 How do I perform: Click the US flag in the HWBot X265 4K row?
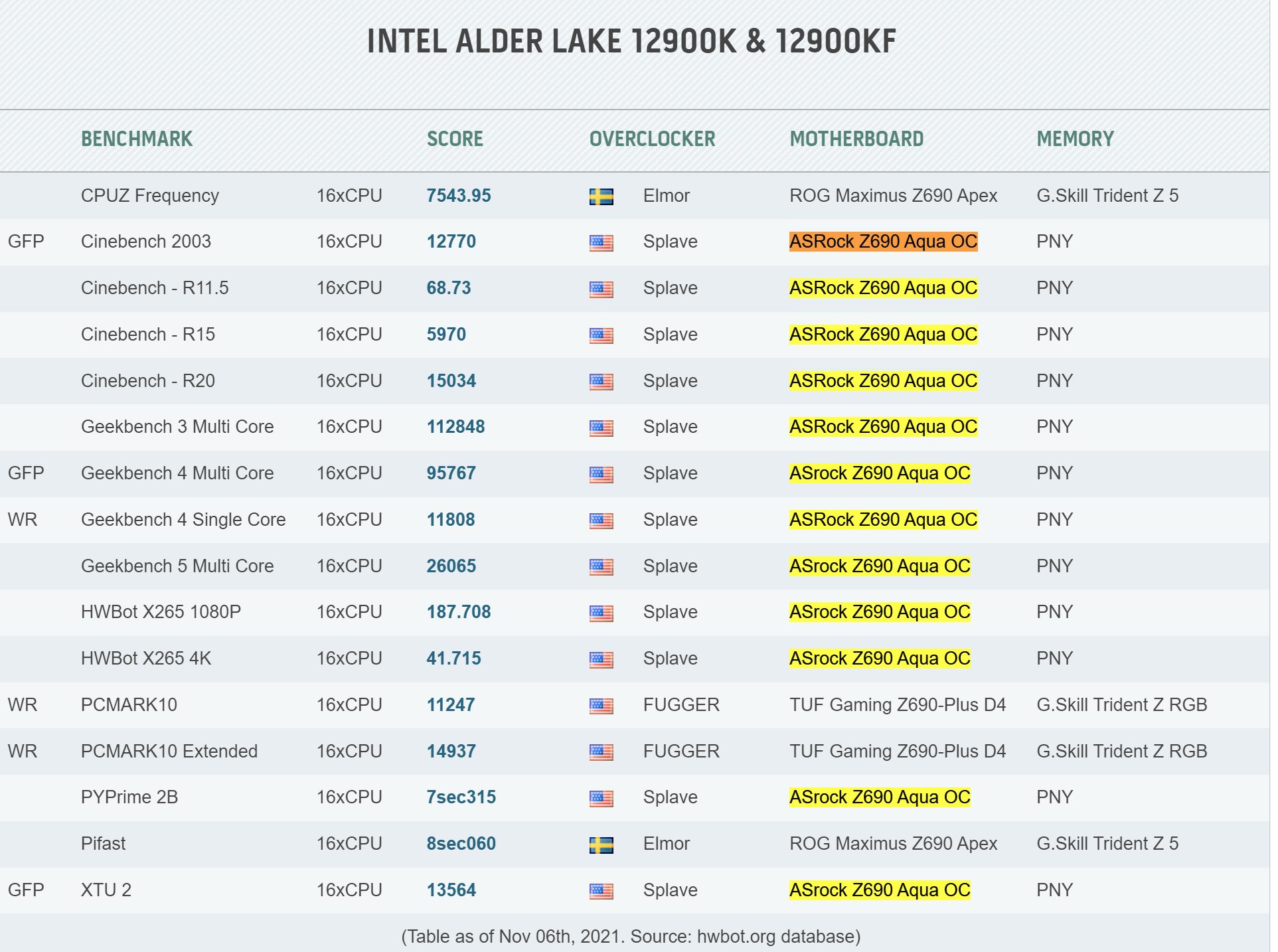[601, 660]
